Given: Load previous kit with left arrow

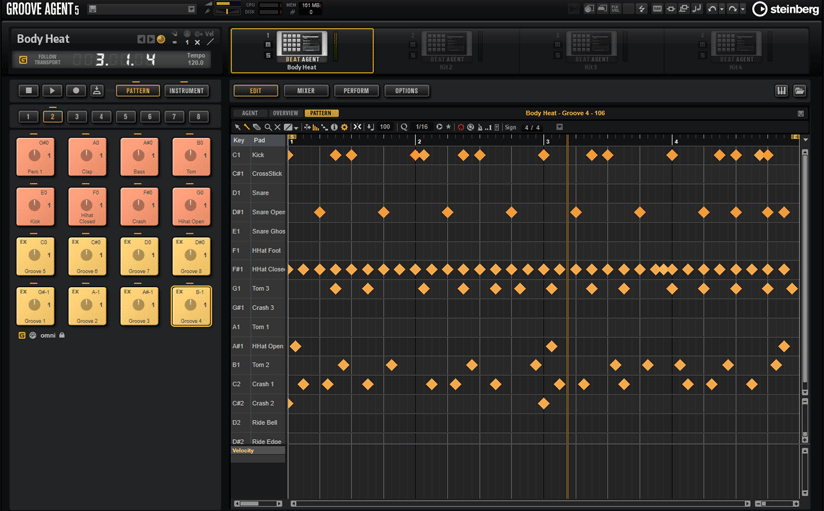Looking at the screenshot, I should pos(141,39).
